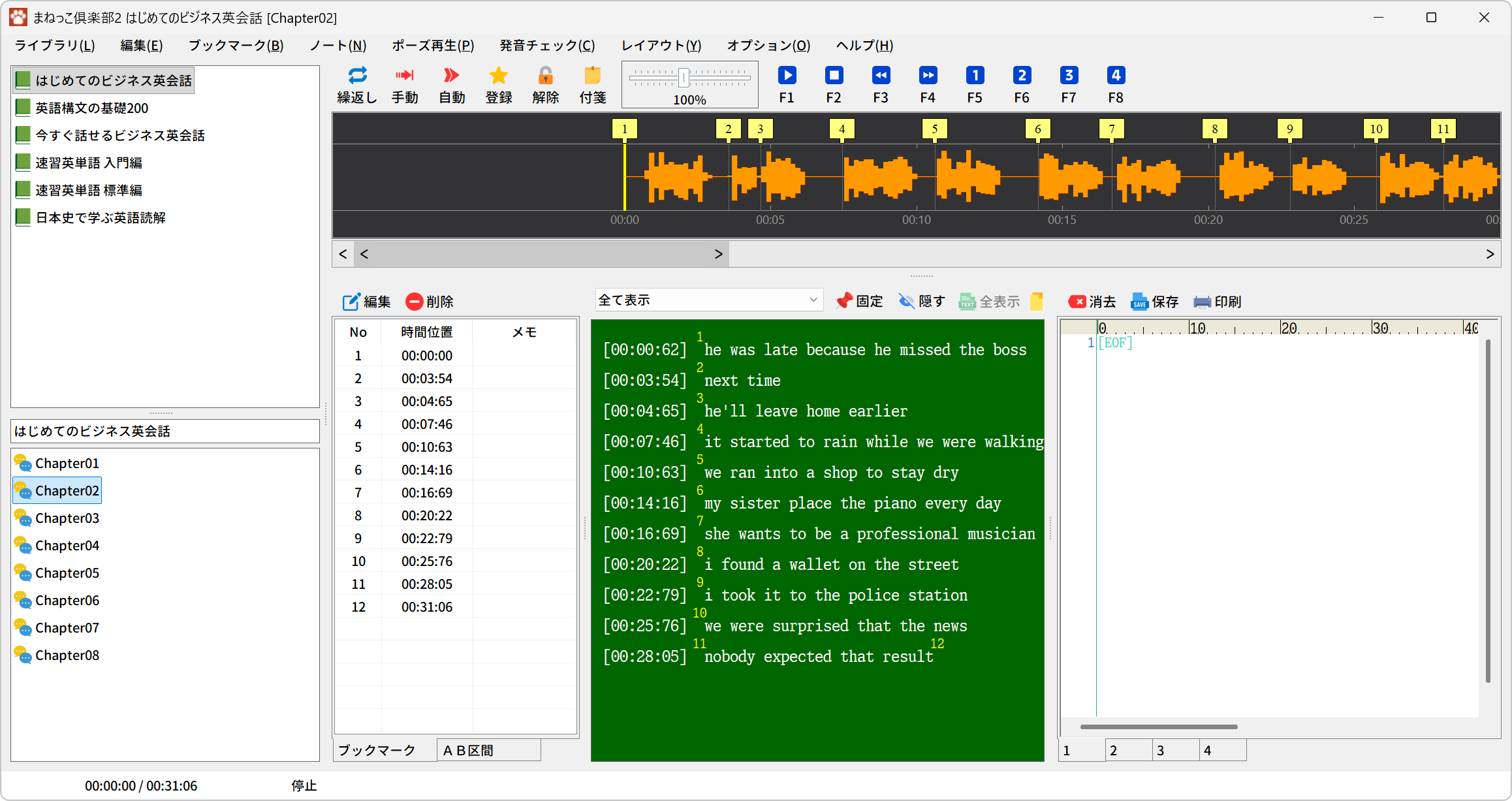1512x801 pixels.
Task: Click the F7 number 3 icon
Action: pyautogui.click(x=1069, y=85)
